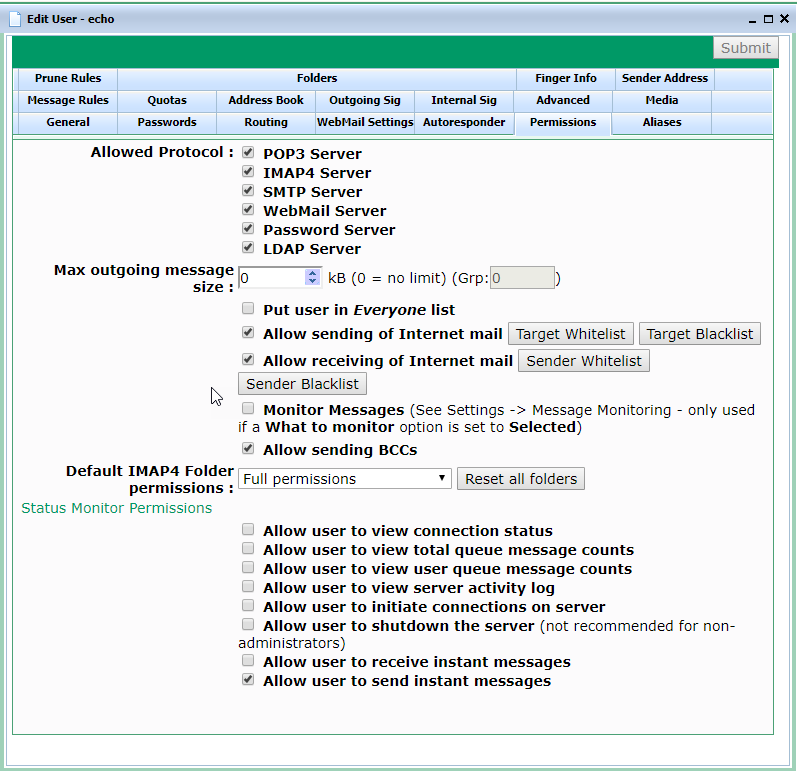Enable Allow user to view server activity log
797x771 pixels.
[248, 586]
